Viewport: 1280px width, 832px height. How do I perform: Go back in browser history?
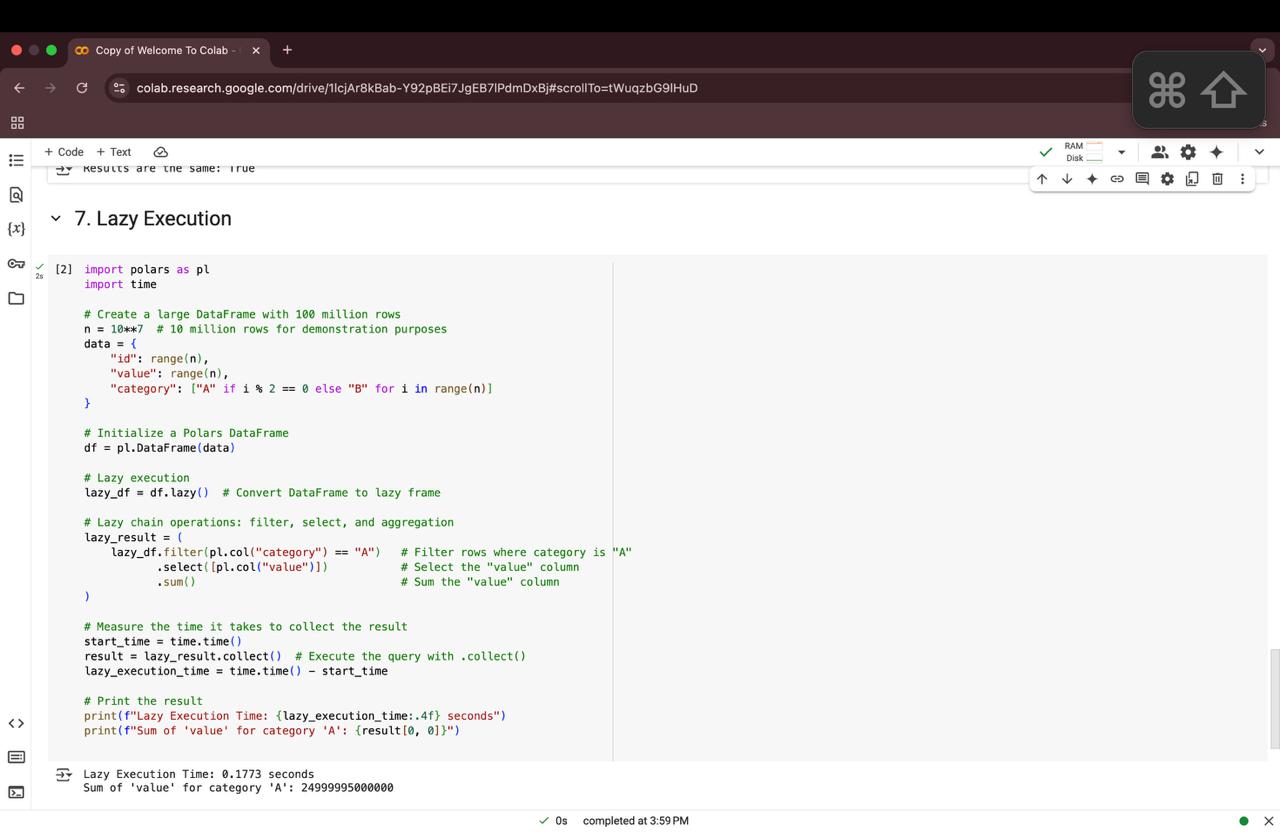[19, 88]
